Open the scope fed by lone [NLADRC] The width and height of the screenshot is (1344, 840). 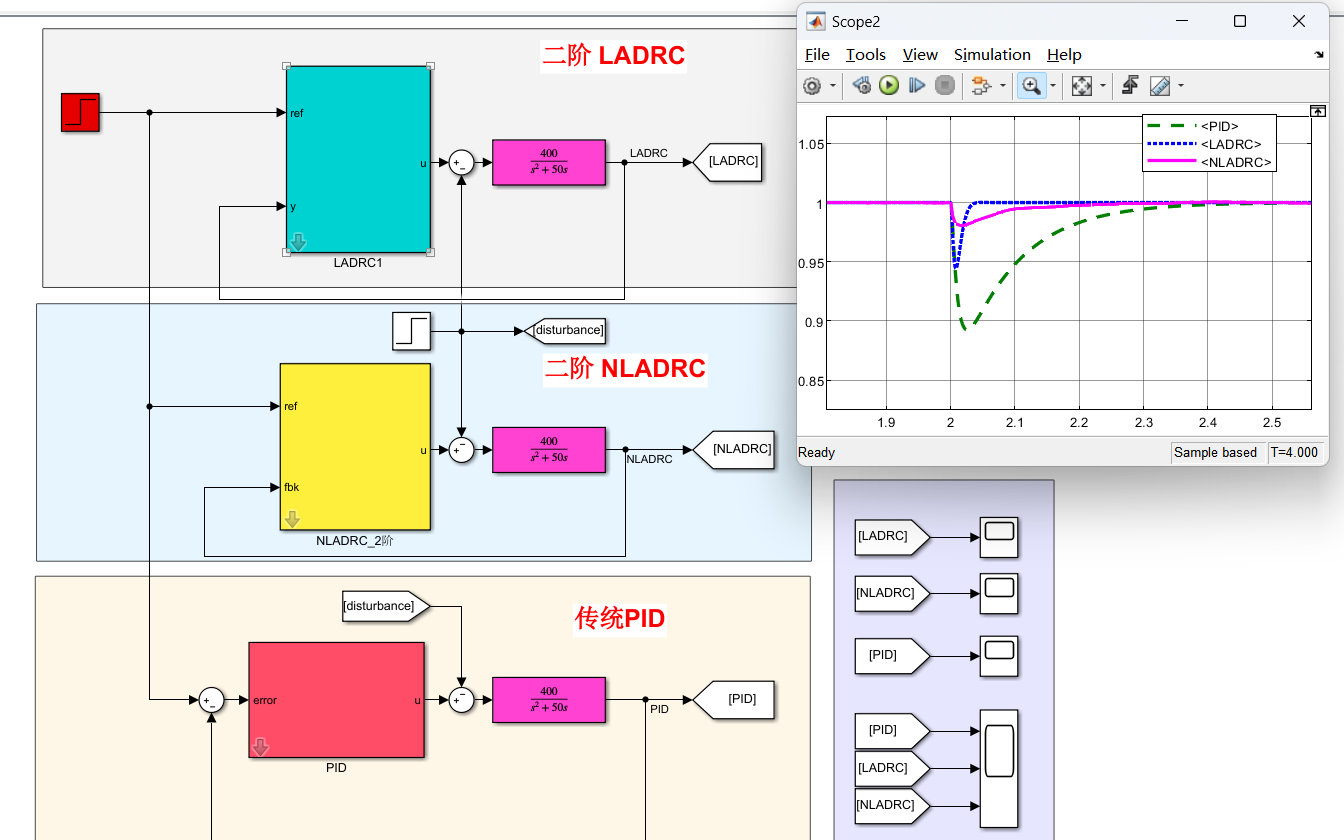pos(999,594)
